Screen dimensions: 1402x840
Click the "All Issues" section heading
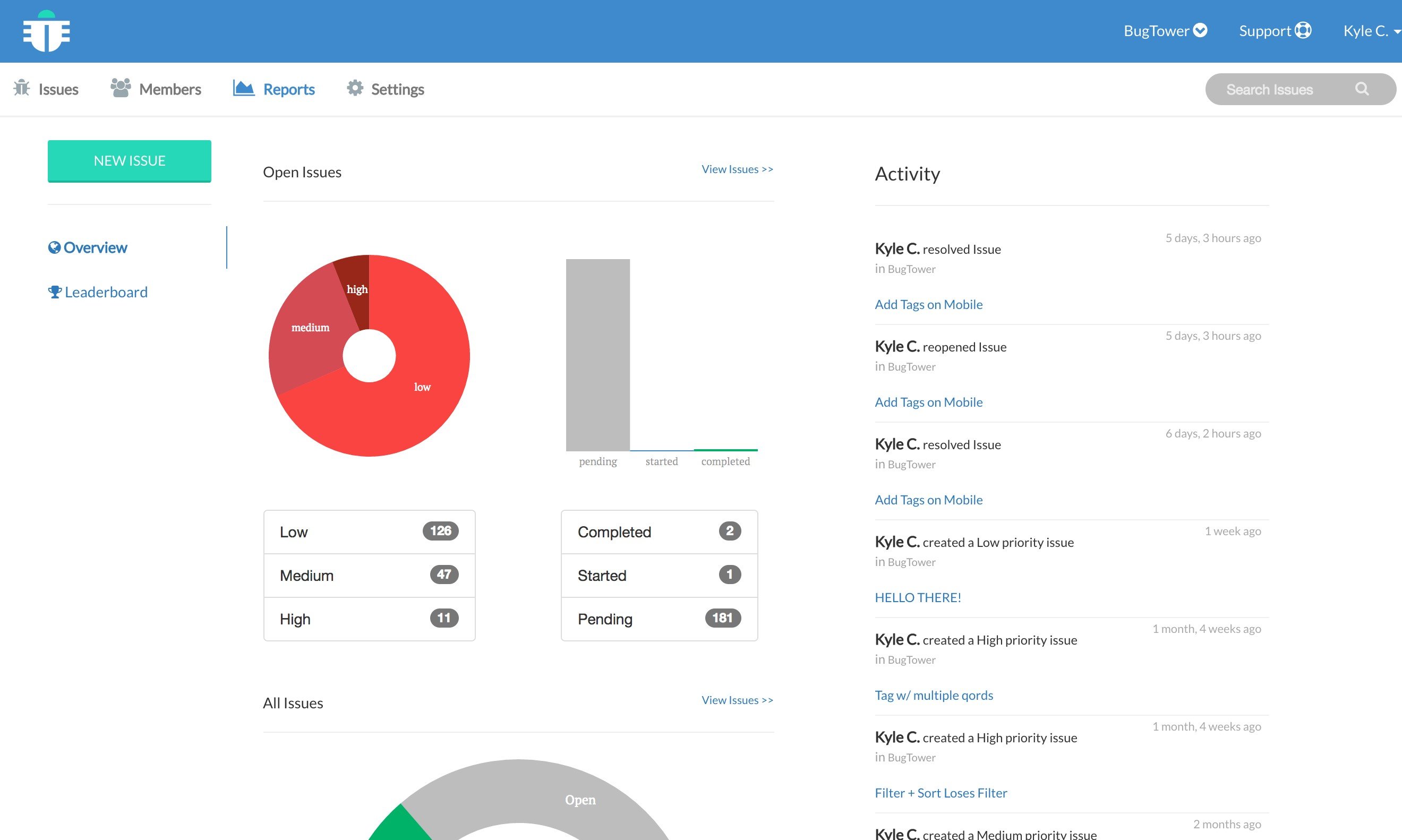(293, 703)
